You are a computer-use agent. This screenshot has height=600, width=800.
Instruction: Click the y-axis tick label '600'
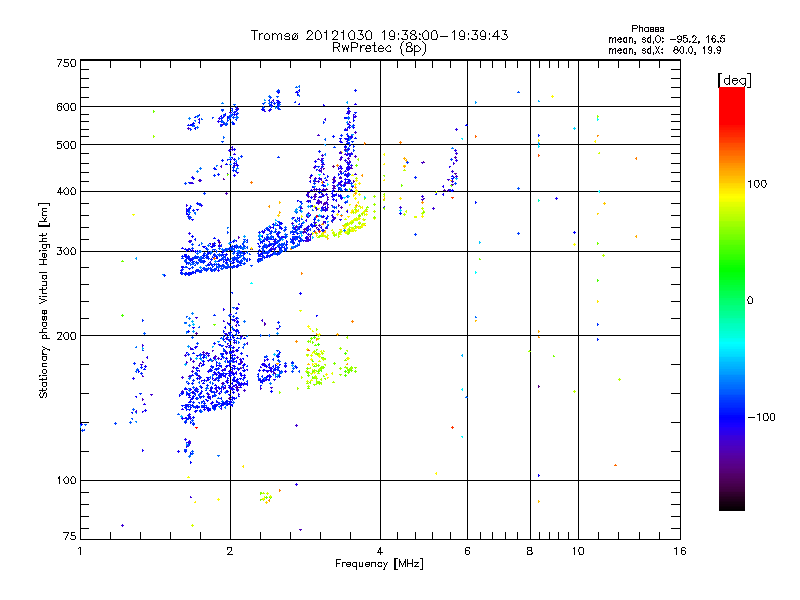click(x=66, y=107)
